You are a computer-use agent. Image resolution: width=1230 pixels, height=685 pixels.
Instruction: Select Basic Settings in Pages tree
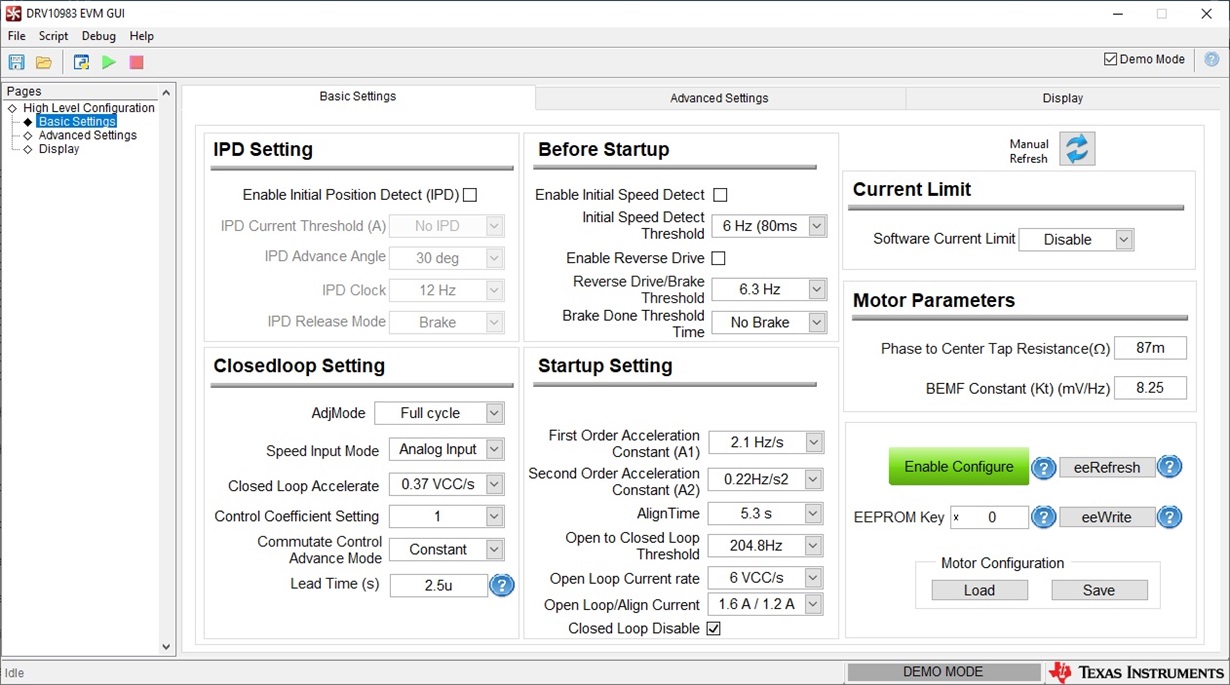pyautogui.click(x=77, y=121)
